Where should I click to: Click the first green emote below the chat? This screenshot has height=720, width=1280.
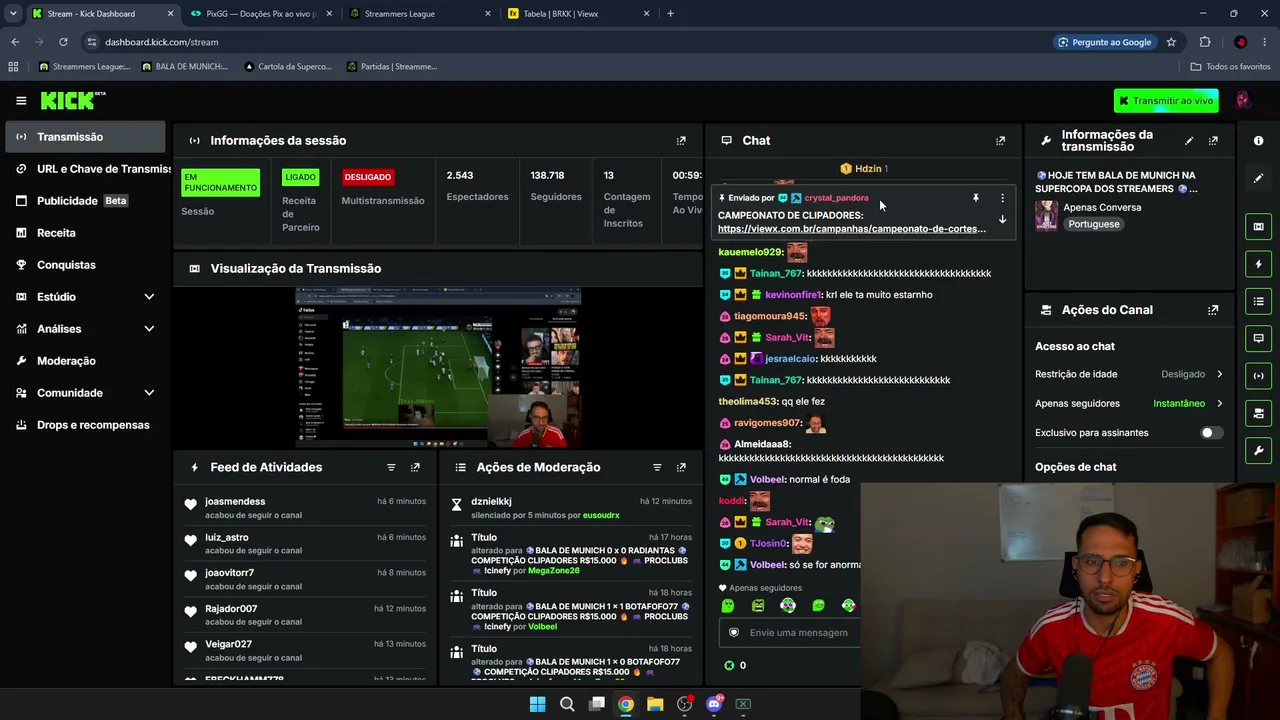[x=728, y=606]
